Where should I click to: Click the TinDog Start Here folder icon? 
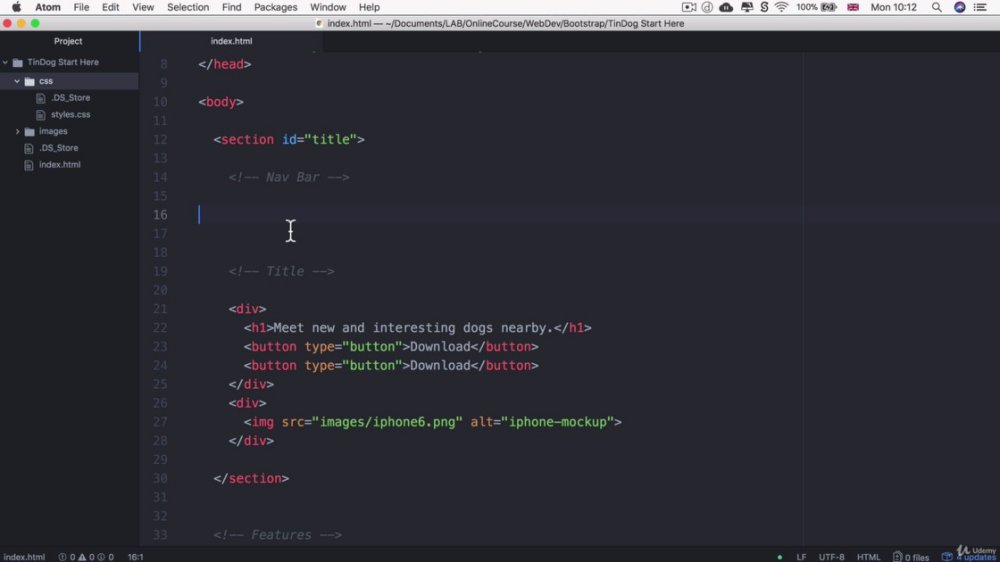[x=18, y=63]
